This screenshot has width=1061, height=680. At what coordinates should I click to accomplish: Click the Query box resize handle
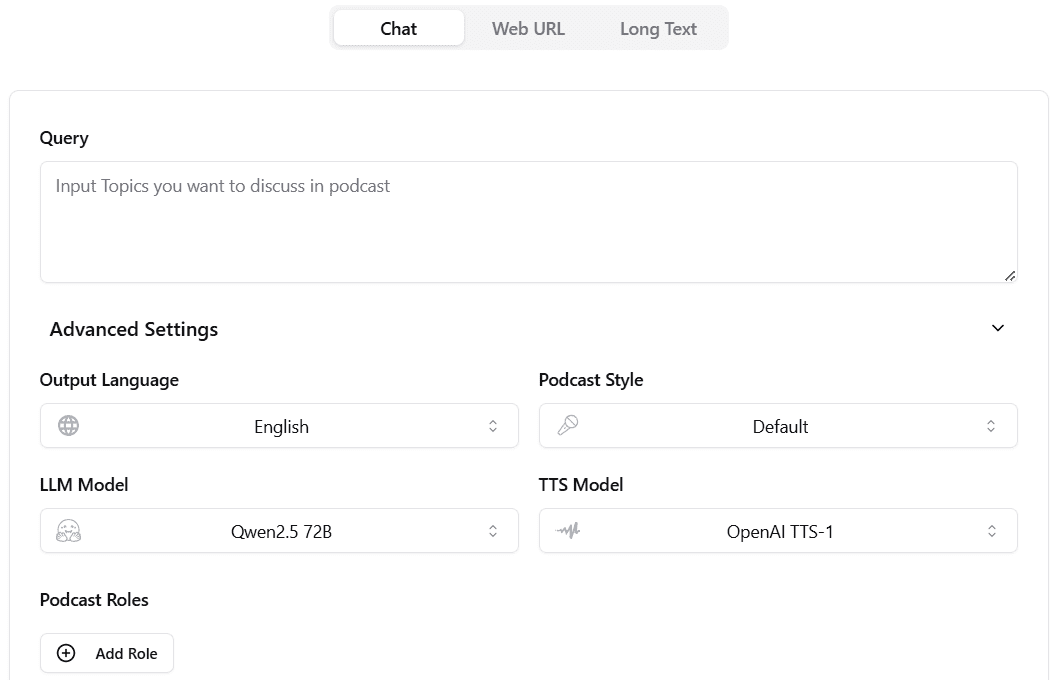(x=1010, y=275)
